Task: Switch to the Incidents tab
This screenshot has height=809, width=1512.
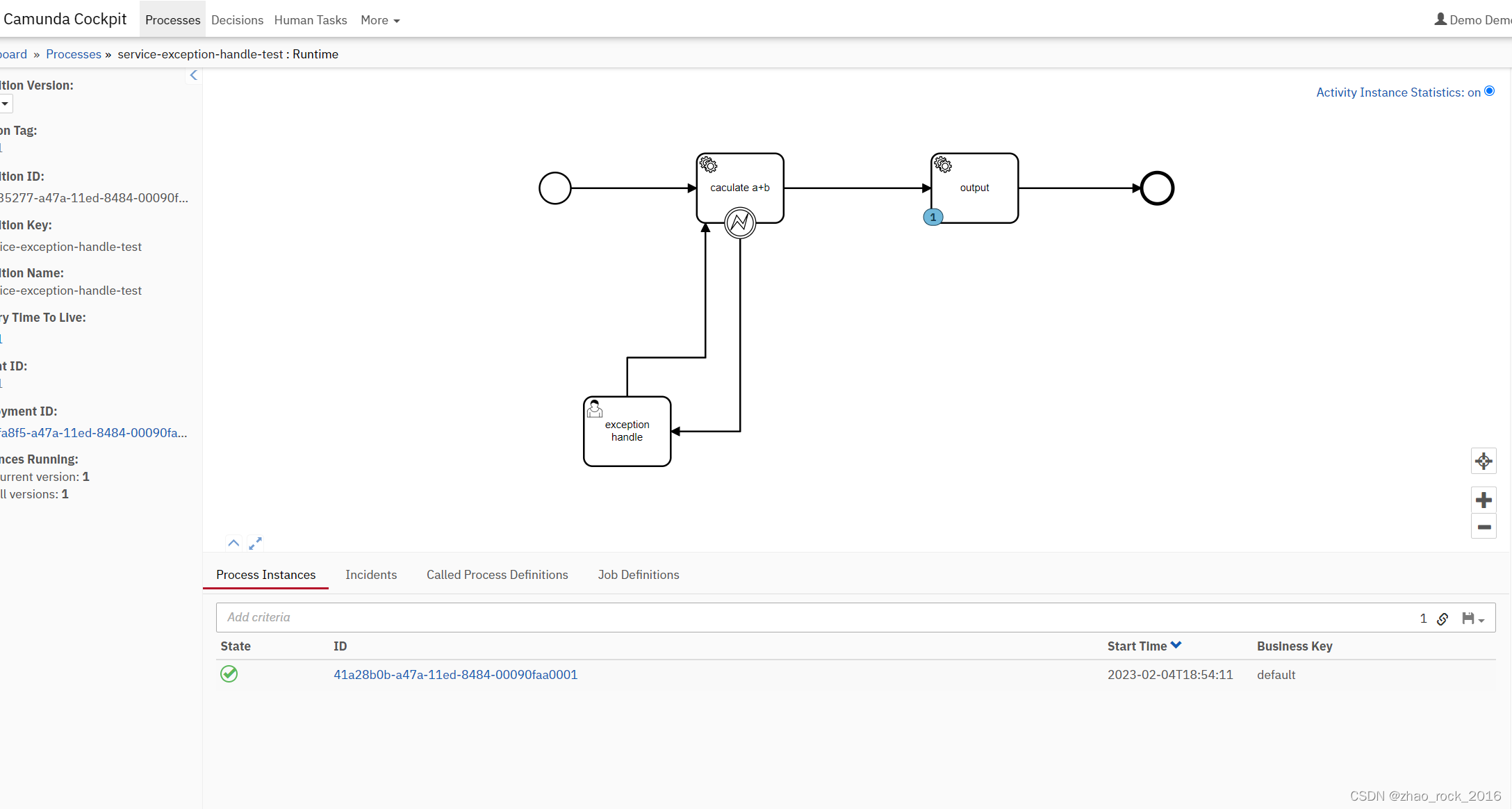Action: [x=371, y=575]
